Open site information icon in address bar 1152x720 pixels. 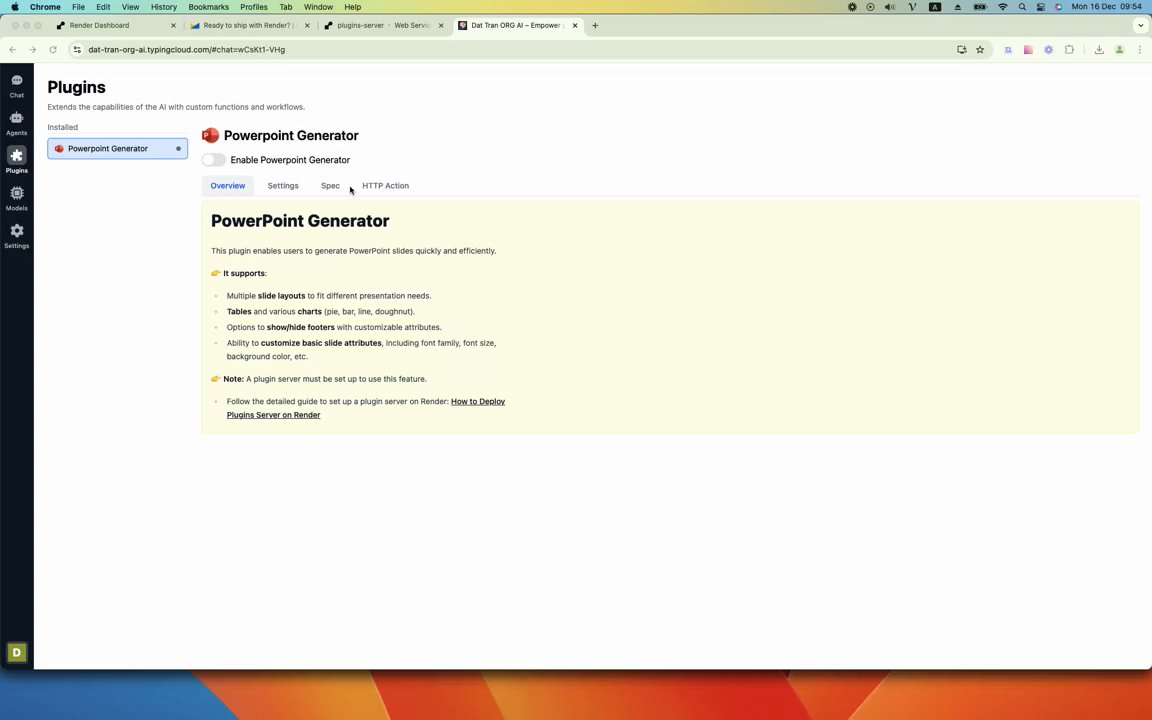coord(77,49)
